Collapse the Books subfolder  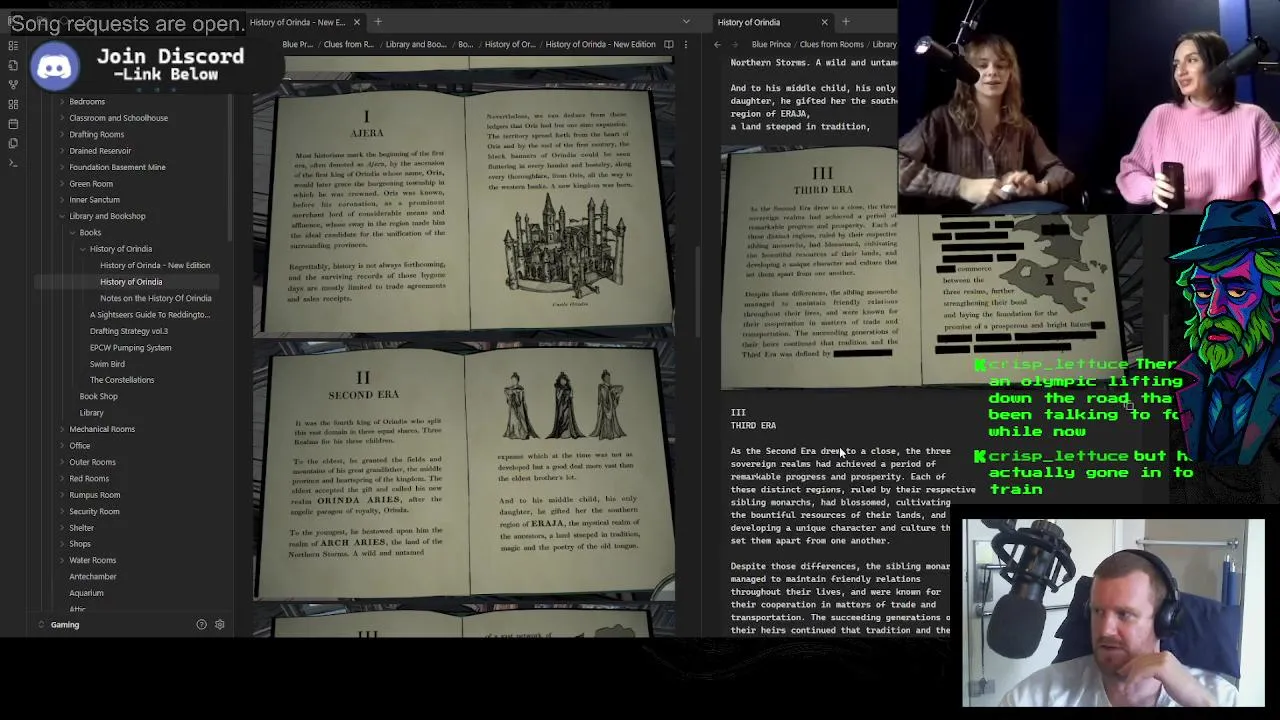72,233
